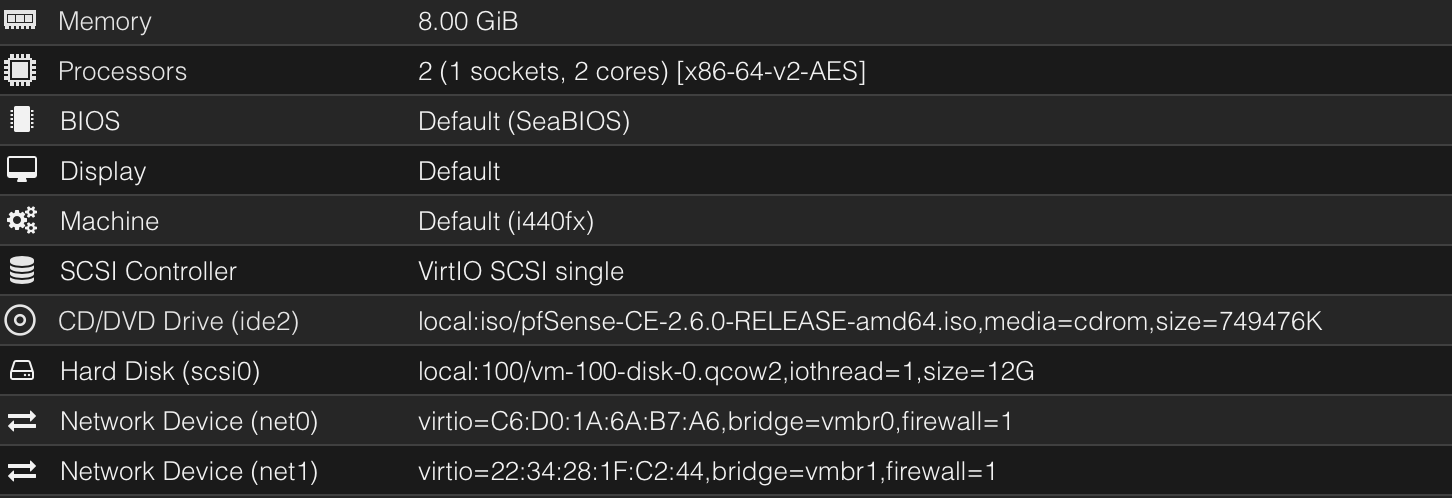The image size is (1452, 498).
Task: Click the Machine gears icon
Action: coord(21,221)
